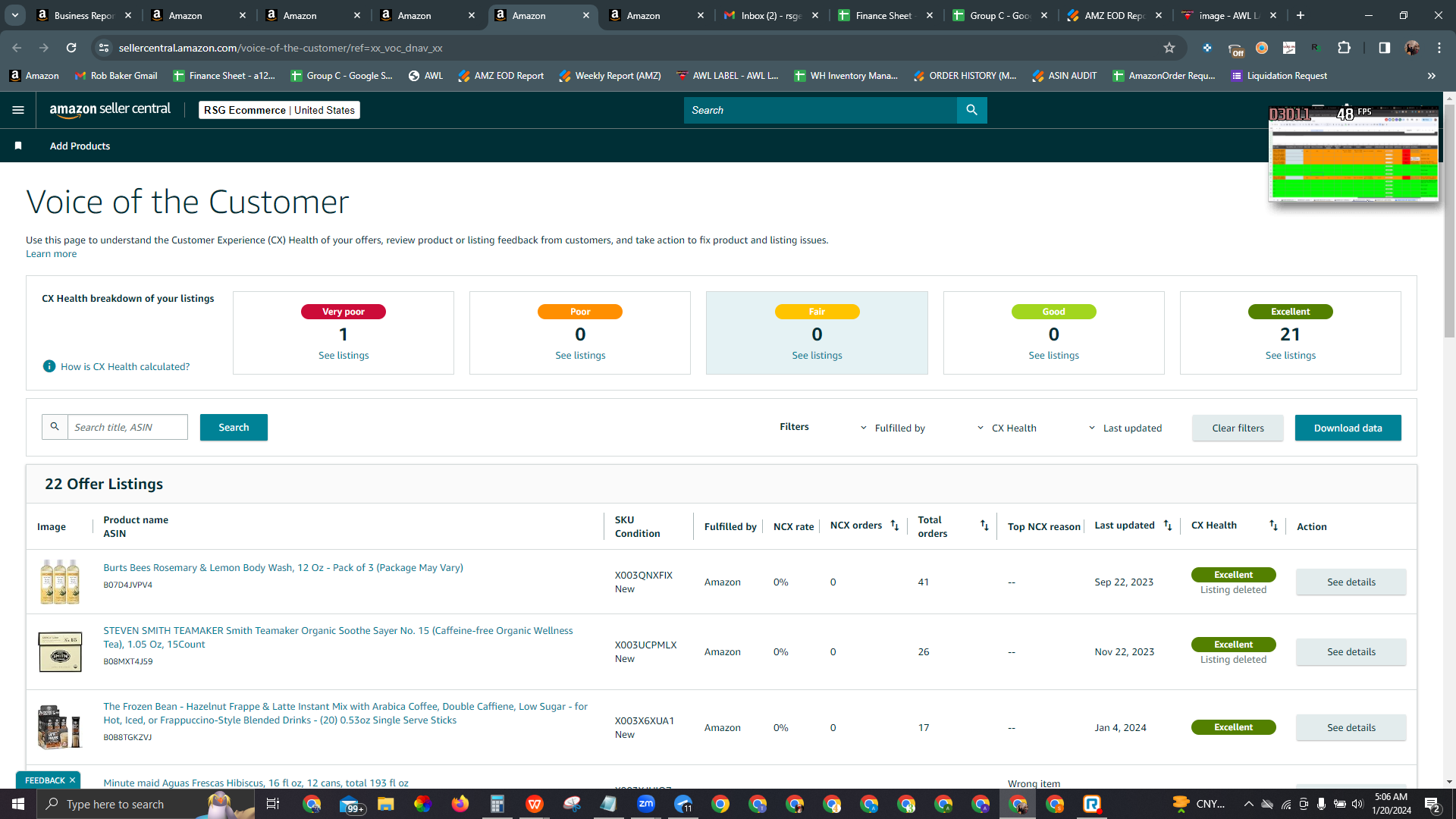Click the Search title, ASIN input field
Viewport: 1456px width, 819px height.
click(127, 427)
